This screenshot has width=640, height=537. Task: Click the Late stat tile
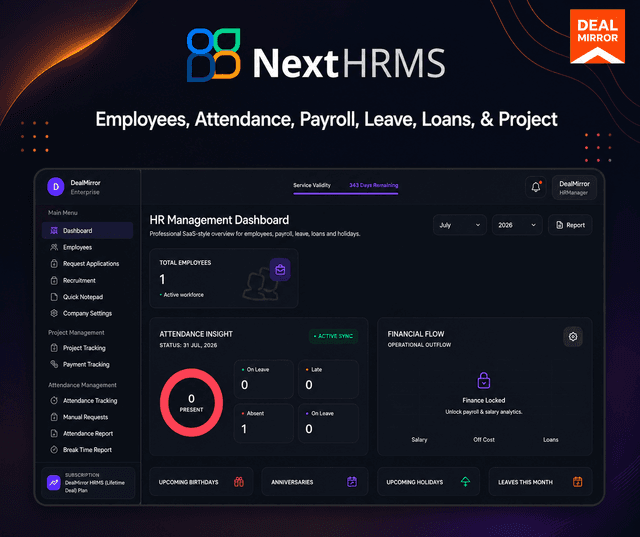[x=328, y=379]
